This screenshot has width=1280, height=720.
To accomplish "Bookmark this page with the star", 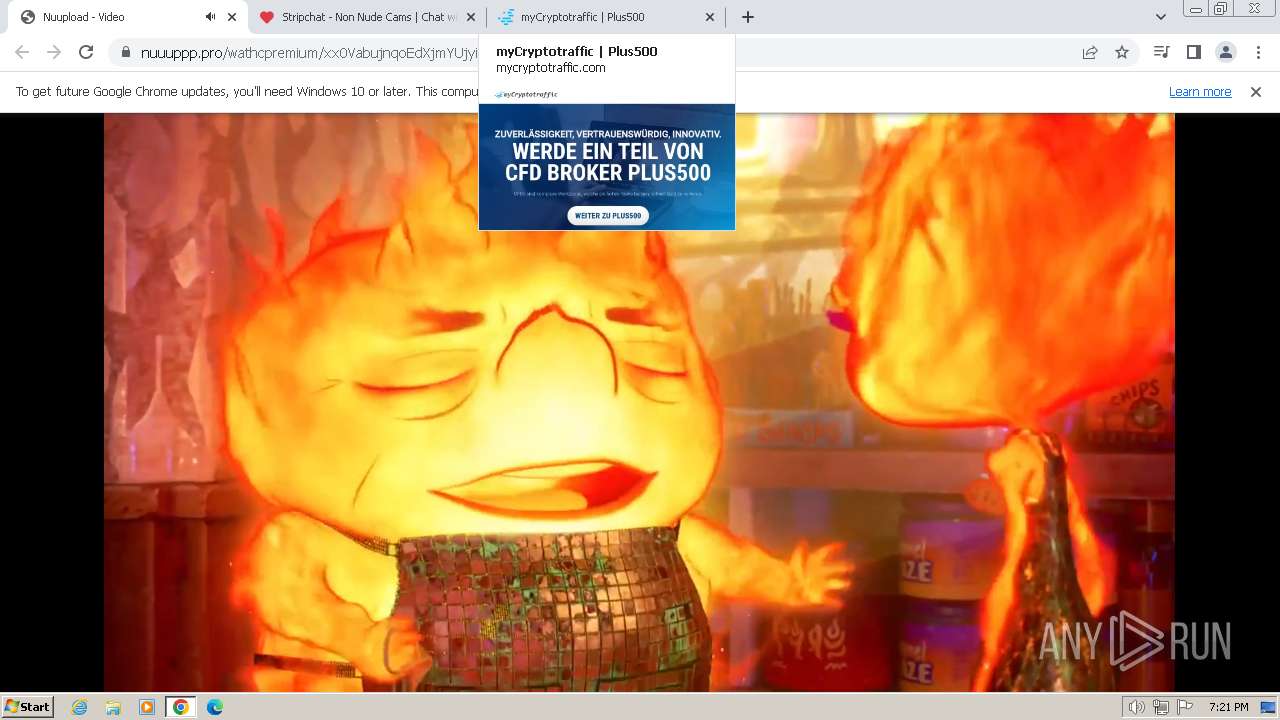I will pos(1122,52).
